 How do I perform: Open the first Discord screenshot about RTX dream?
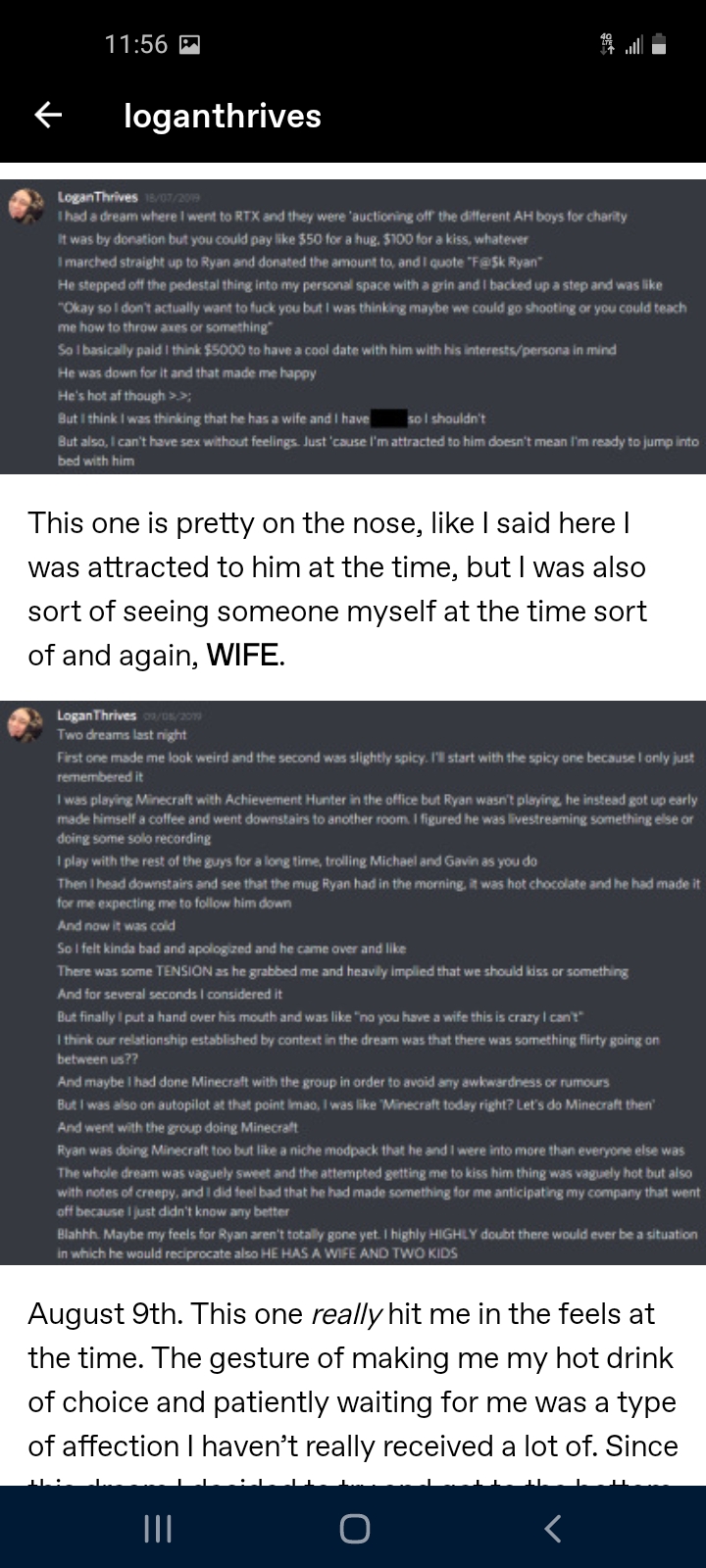pyautogui.click(x=353, y=327)
